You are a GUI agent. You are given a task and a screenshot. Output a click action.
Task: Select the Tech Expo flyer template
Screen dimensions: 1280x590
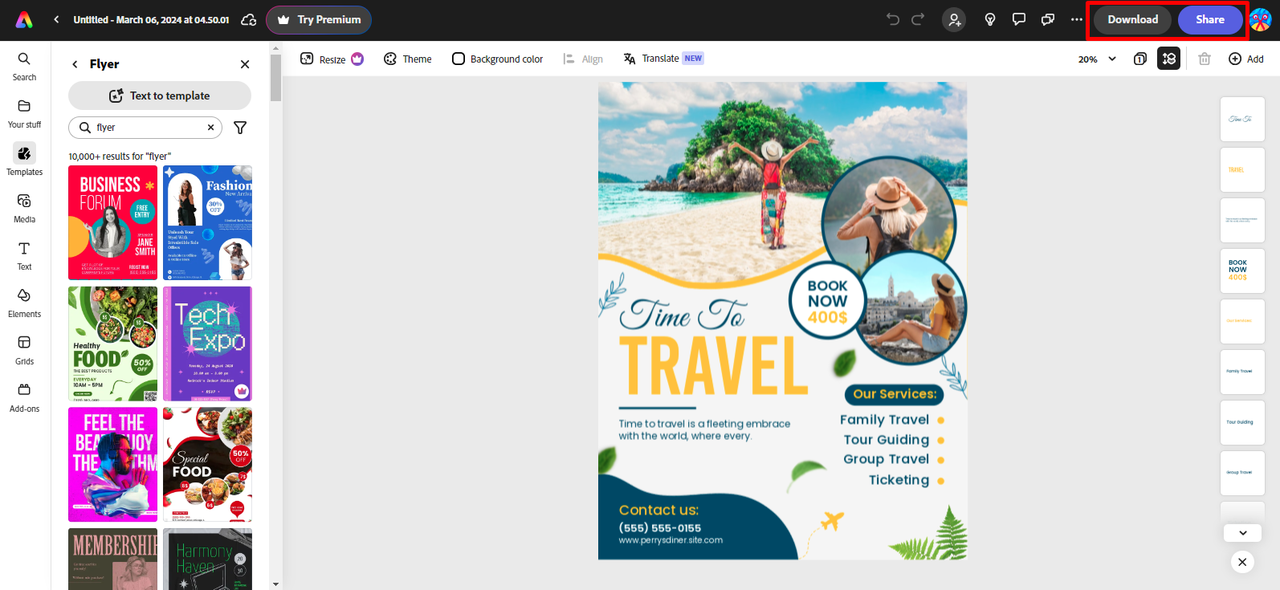click(208, 344)
